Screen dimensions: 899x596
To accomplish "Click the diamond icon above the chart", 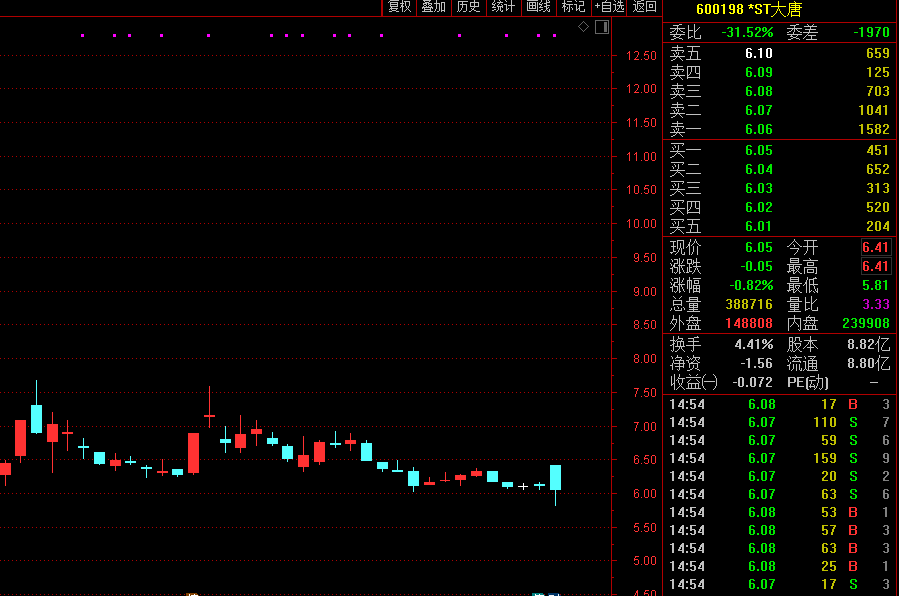I will (x=584, y=27).
